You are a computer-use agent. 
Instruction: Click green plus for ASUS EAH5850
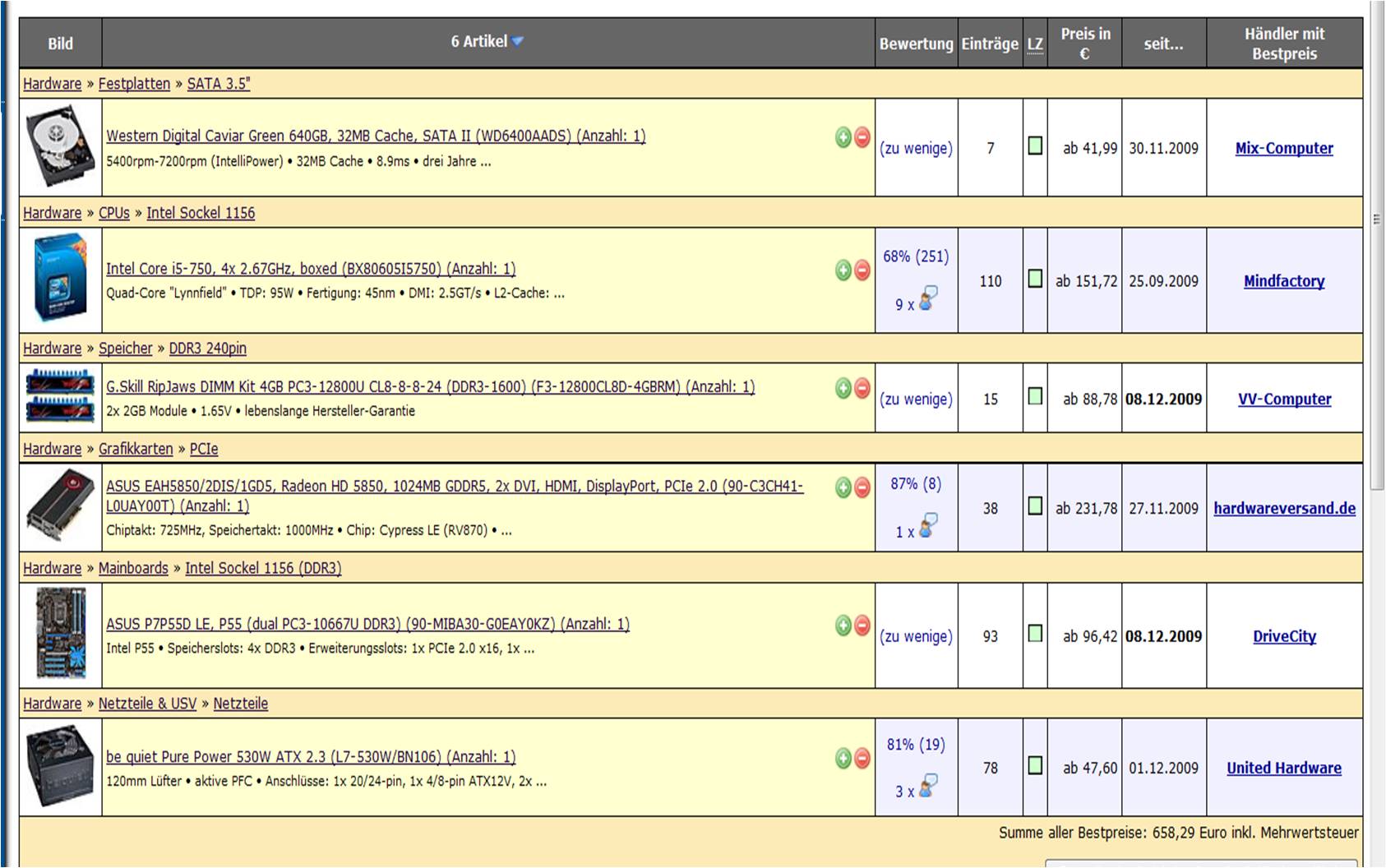click(843, 487)
